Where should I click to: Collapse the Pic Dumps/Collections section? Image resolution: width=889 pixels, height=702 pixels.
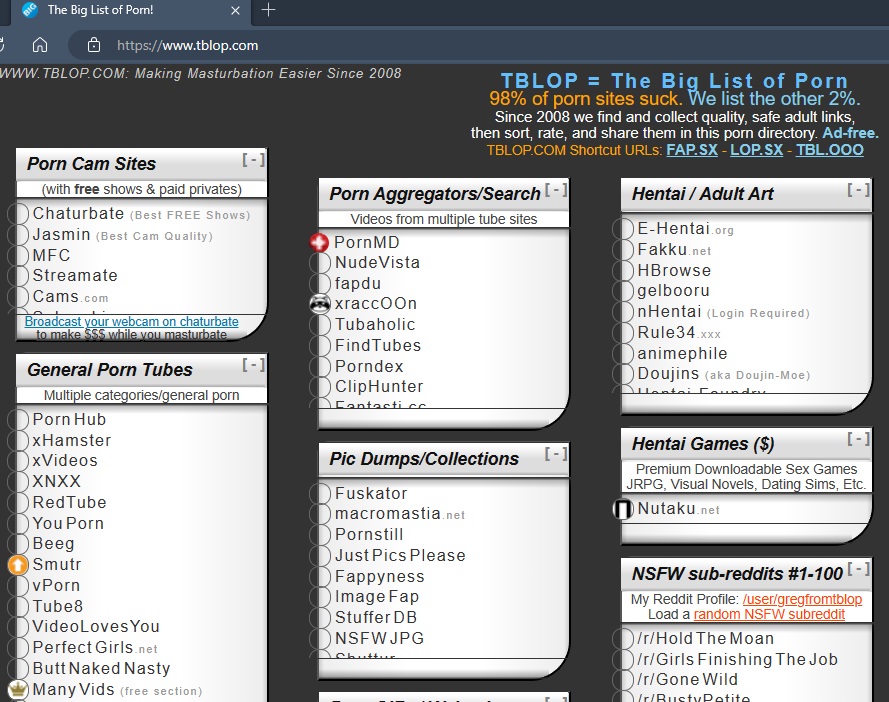[x=556, y=454]
